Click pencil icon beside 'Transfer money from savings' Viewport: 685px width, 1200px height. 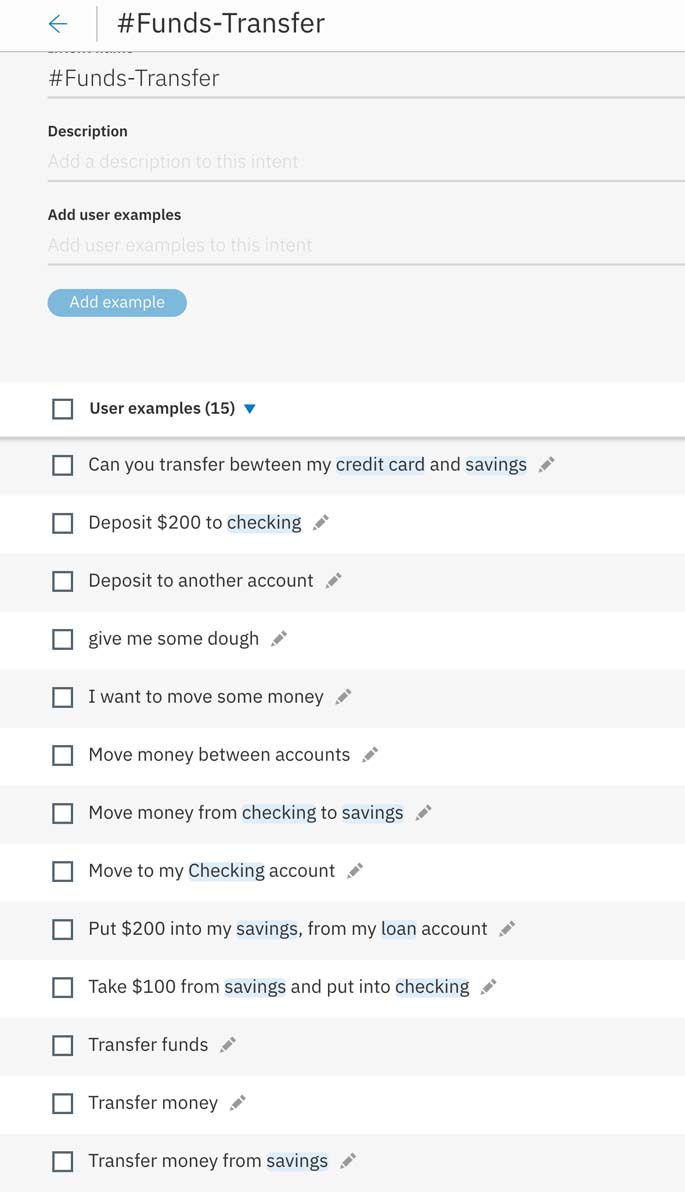(x=348, y=1161)
